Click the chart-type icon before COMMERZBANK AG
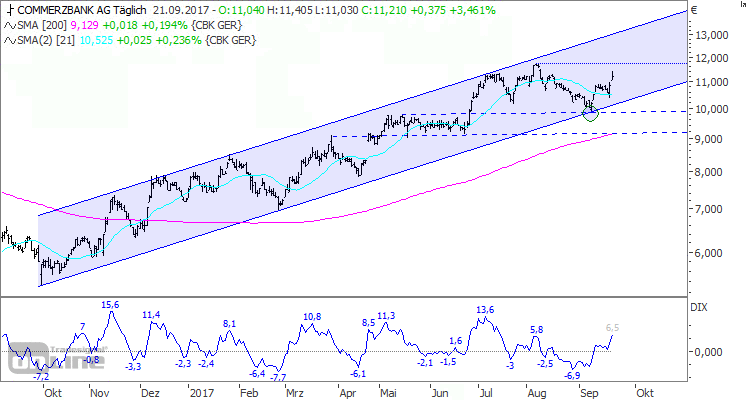Image resolution: width=746 pixels, height=400 pixels. 10,10
